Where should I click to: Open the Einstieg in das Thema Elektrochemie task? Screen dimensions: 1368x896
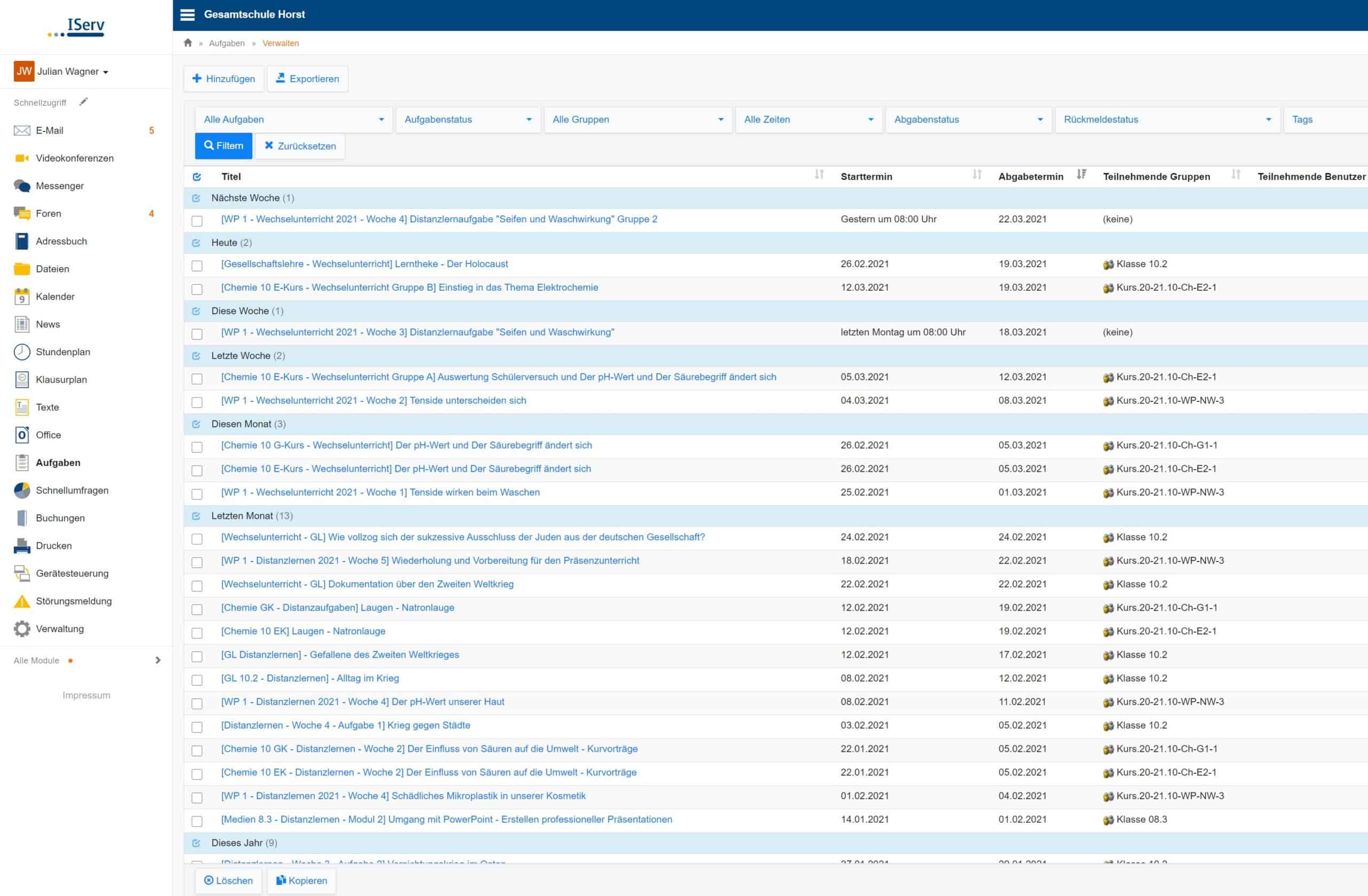pos(409,287)
